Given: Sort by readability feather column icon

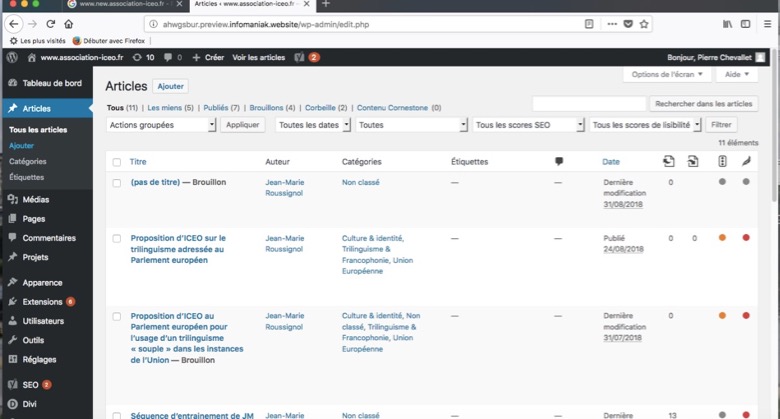Looking at the screenshot, I should pos(746,161).
